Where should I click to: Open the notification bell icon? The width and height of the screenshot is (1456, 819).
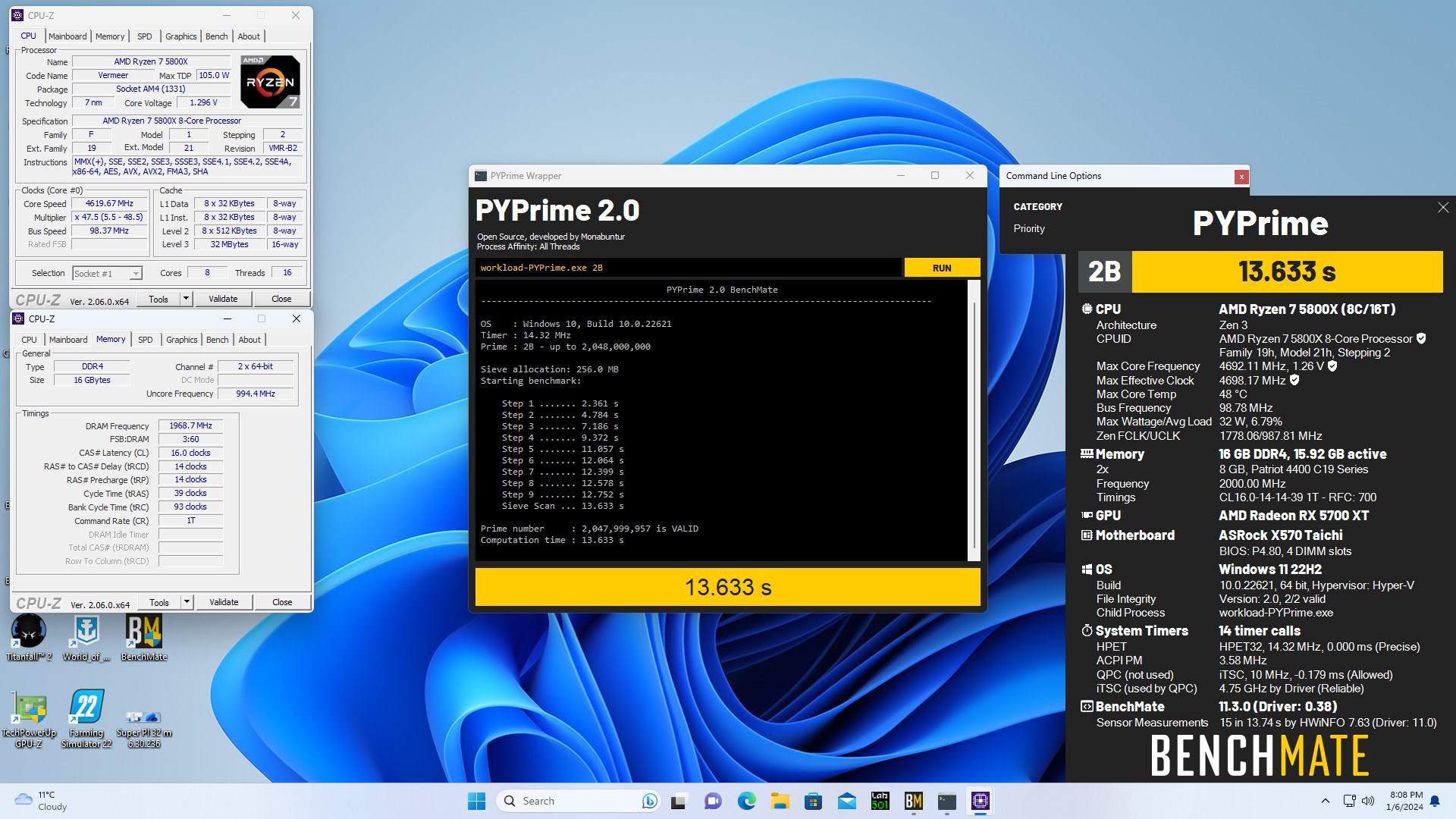click(x=1435, y=801)
